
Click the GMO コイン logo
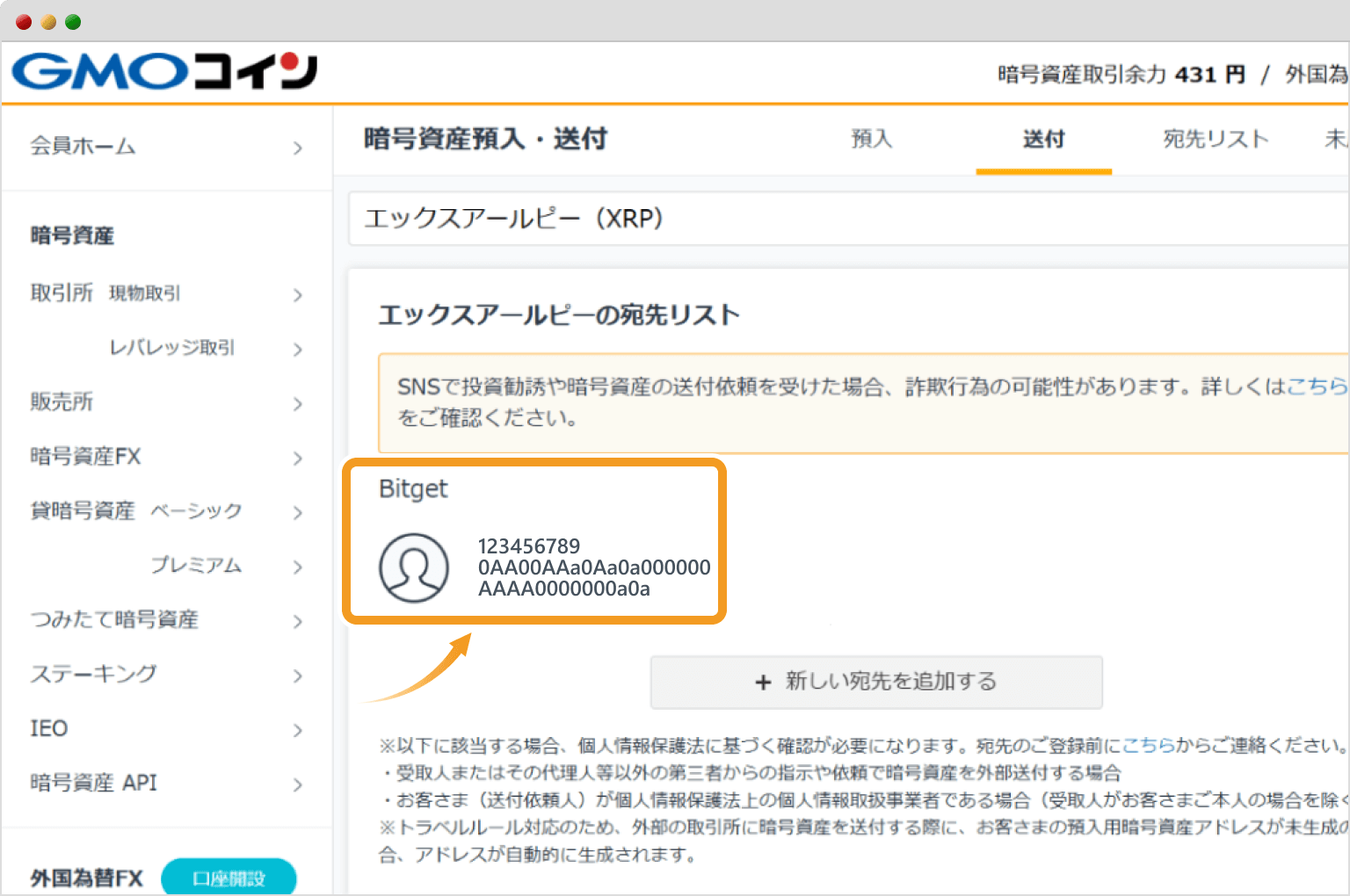[163, 70]
